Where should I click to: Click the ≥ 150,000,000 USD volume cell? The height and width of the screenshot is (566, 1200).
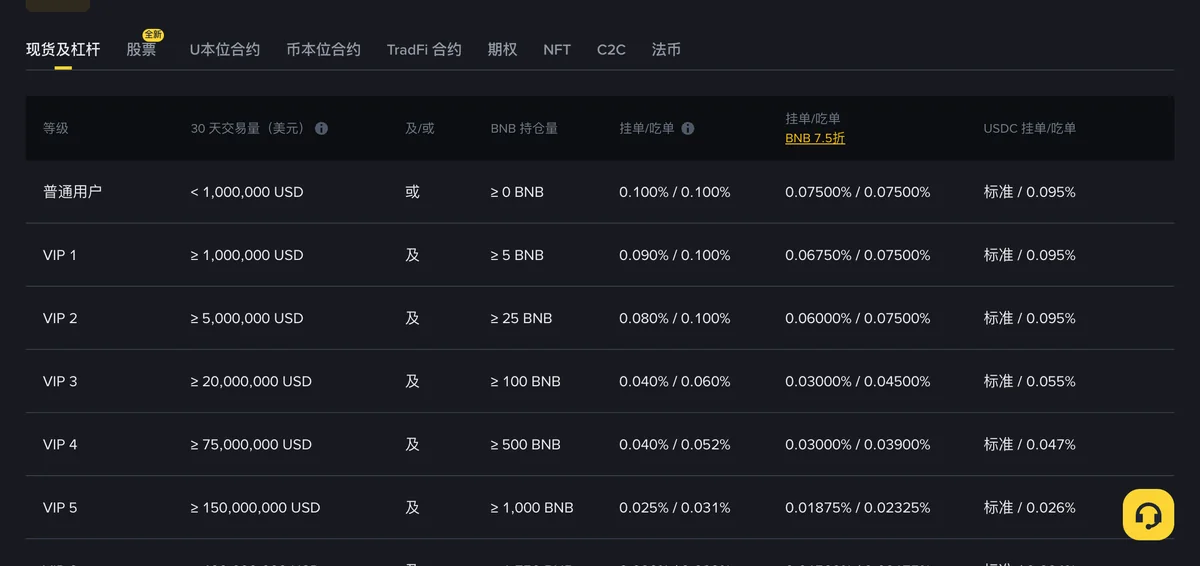click(x=255, y=507)
